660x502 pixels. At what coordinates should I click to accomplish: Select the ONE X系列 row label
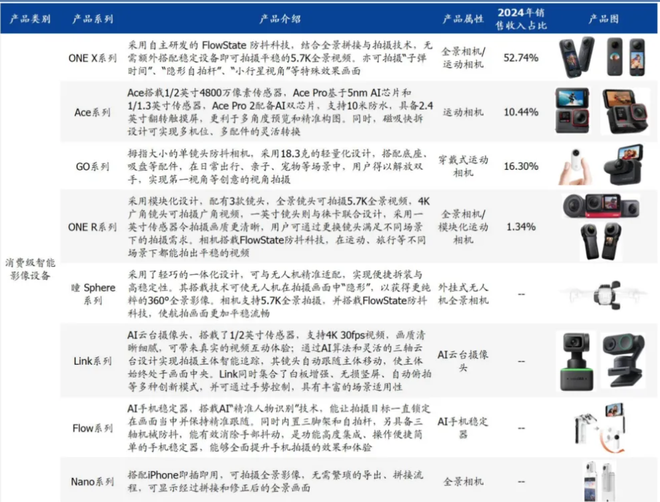[x=93, y=58]
